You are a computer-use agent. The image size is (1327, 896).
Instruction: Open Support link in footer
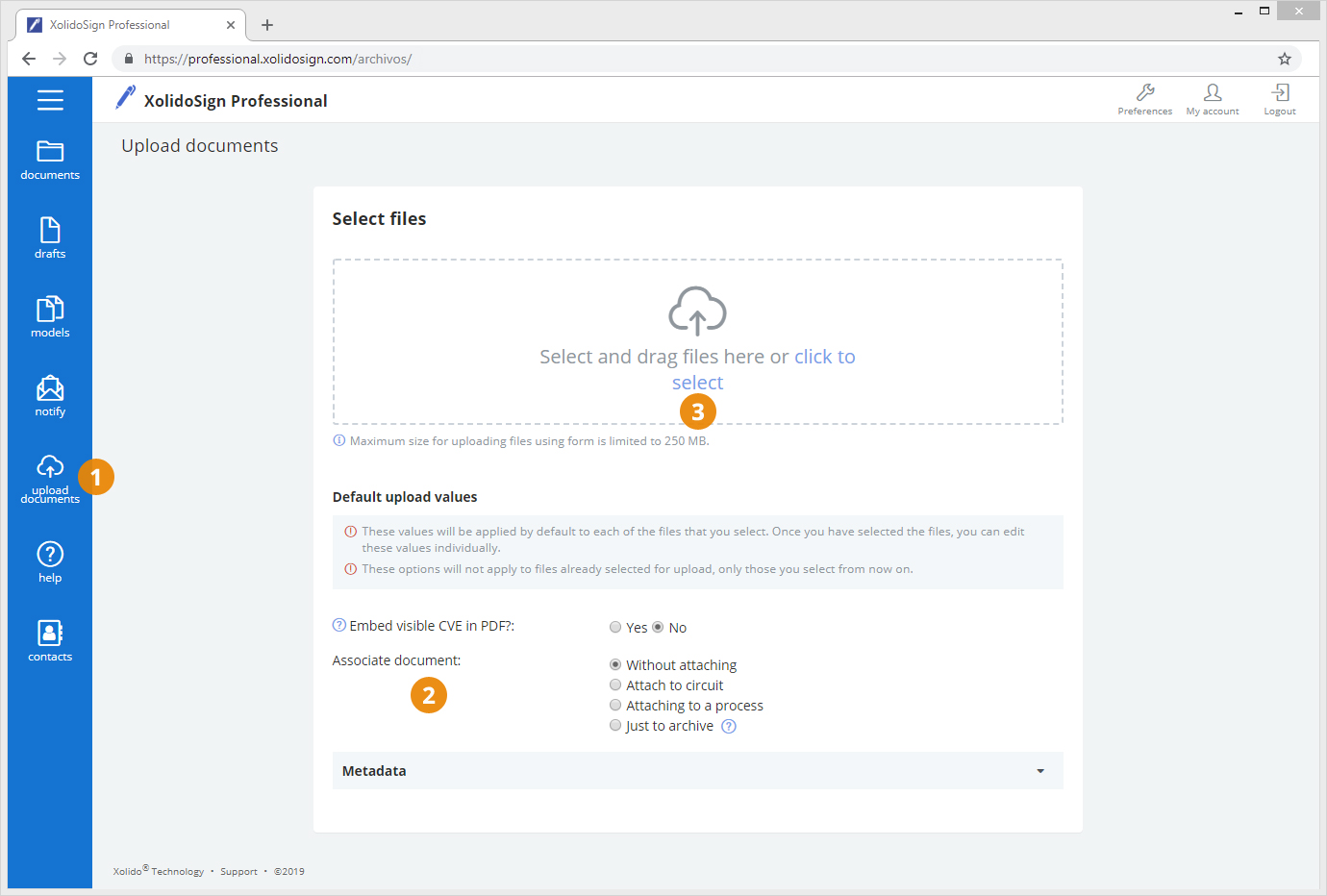[238, 872]
